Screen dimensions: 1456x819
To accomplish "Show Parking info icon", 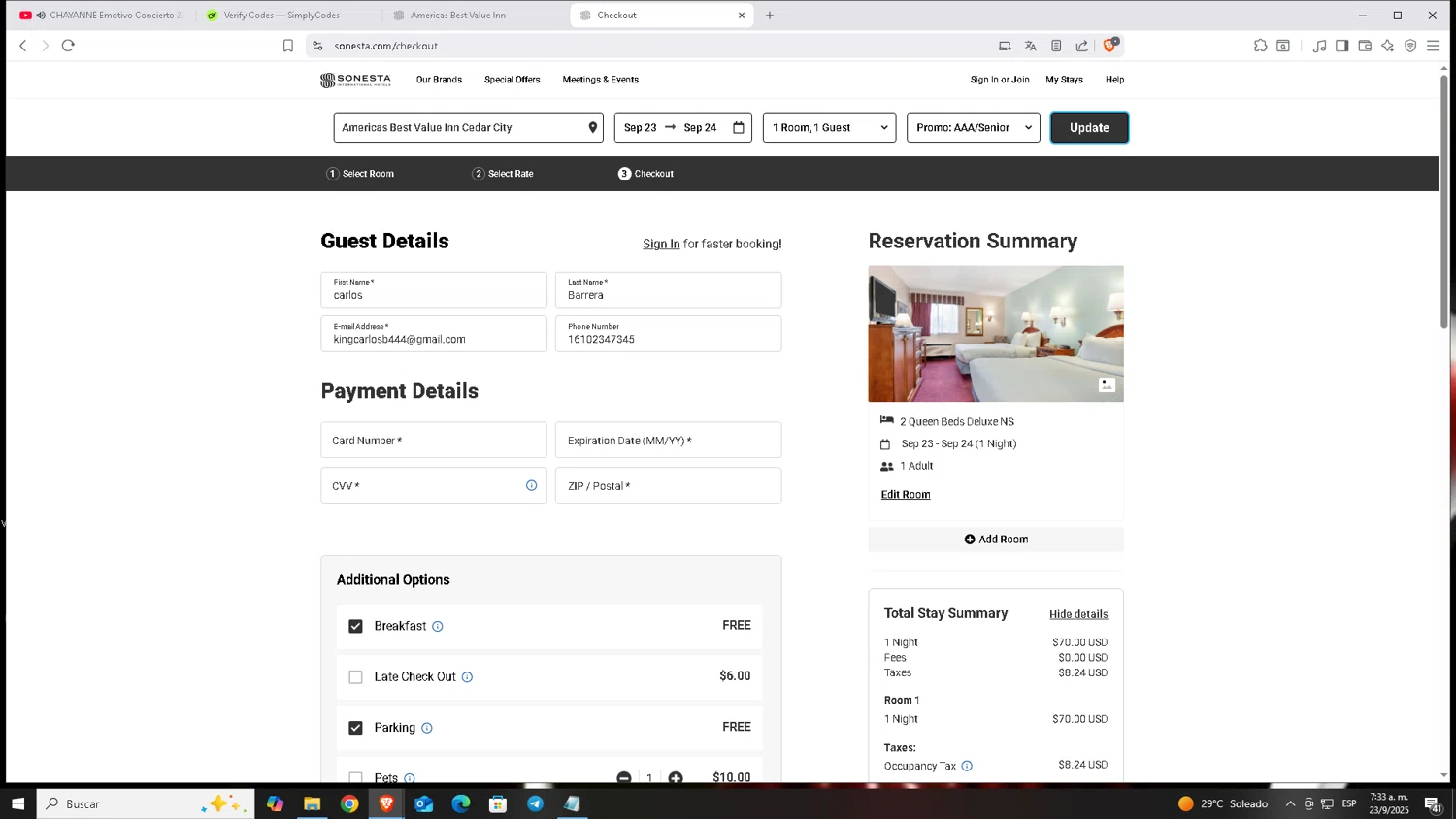I will click(427, 728).
